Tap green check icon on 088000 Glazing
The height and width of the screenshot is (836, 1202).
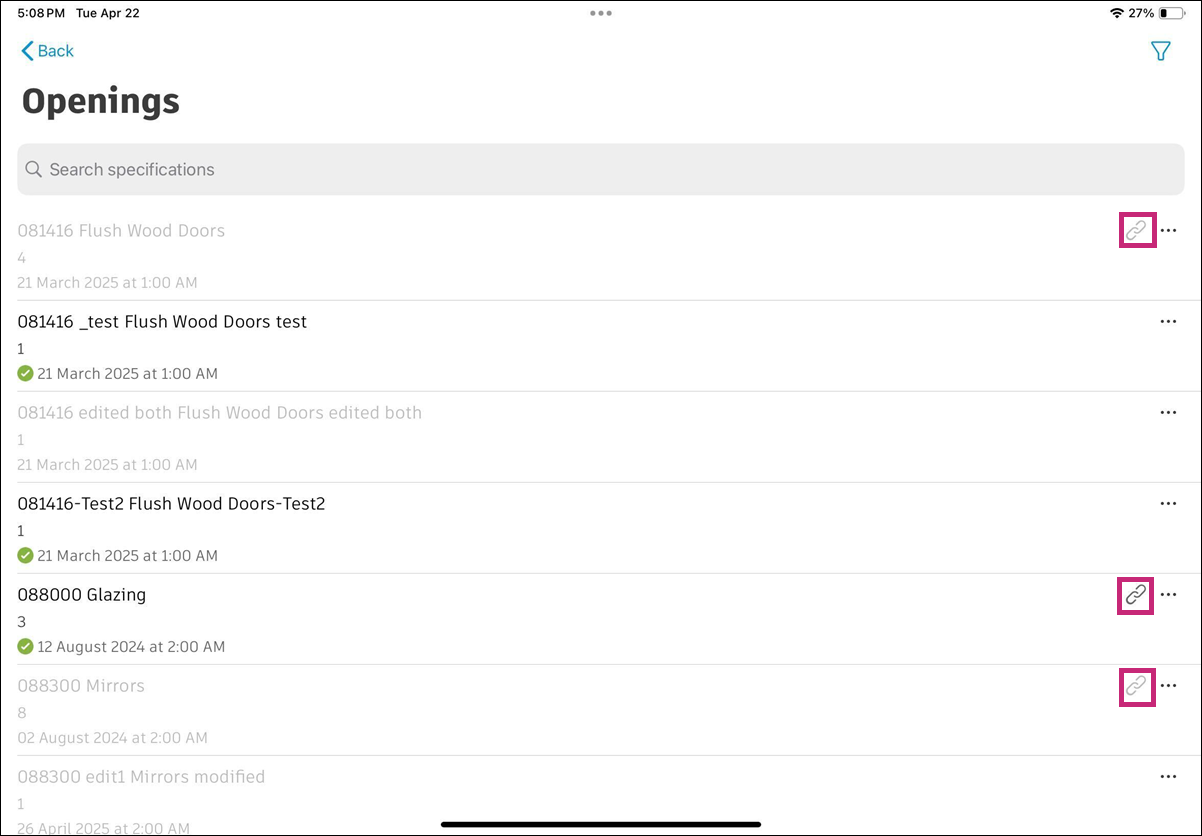(x=26, y=647)
